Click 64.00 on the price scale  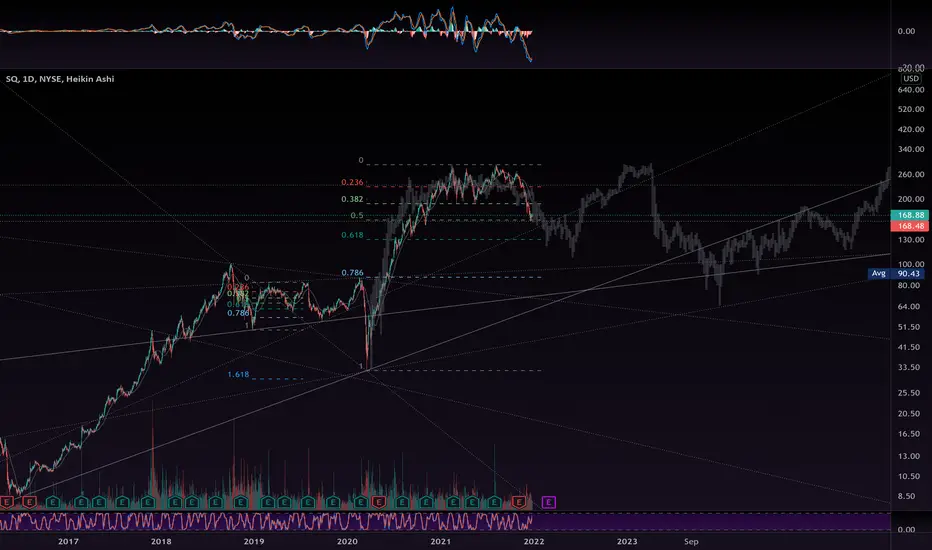pos(909,307)
